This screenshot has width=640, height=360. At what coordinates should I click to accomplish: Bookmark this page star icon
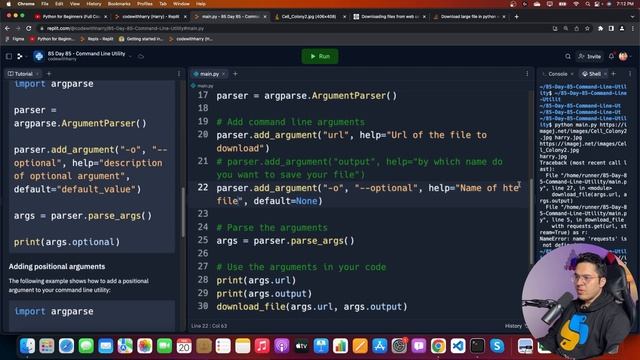[x=587, y=28]
